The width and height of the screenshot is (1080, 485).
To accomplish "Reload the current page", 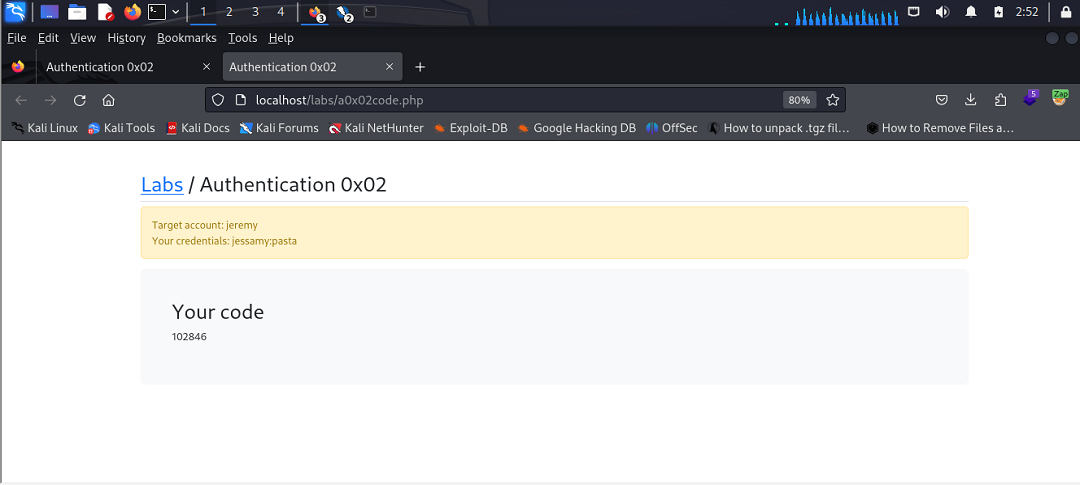I will 79,100.
